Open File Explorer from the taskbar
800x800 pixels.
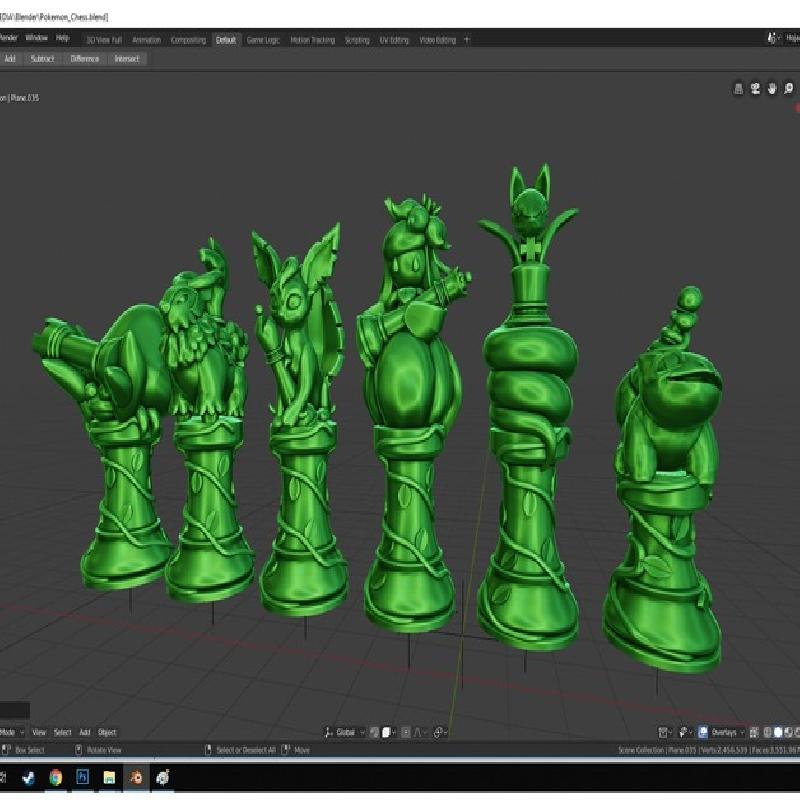tap(109, 778)
